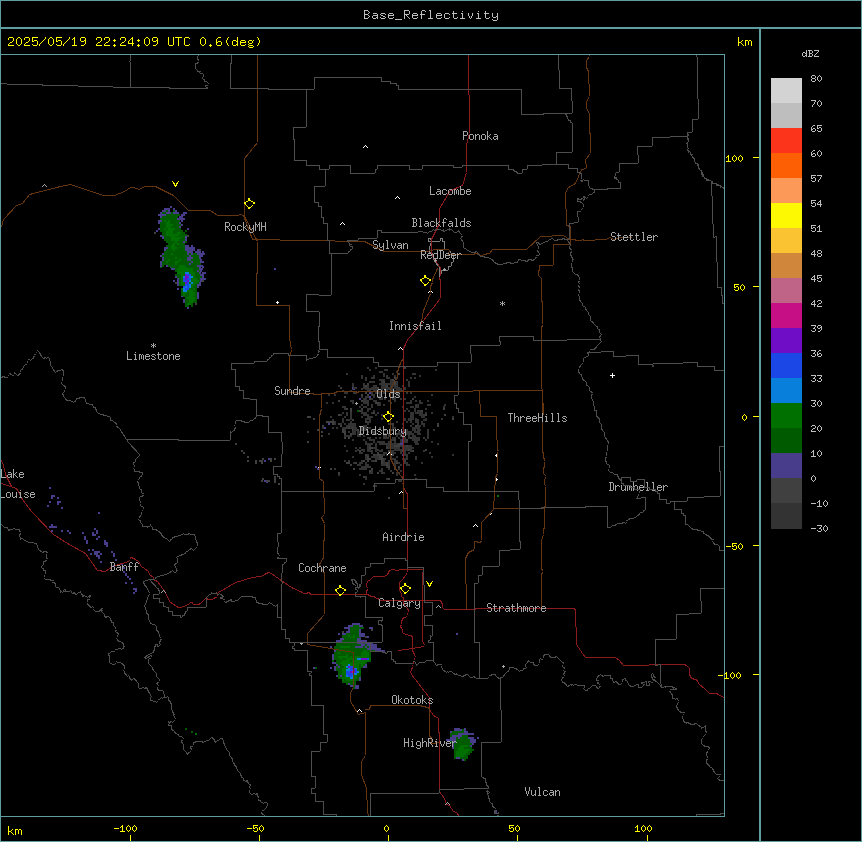
Task: Click the 80 dBZ light gray swatch
Action: coord(786,91)
